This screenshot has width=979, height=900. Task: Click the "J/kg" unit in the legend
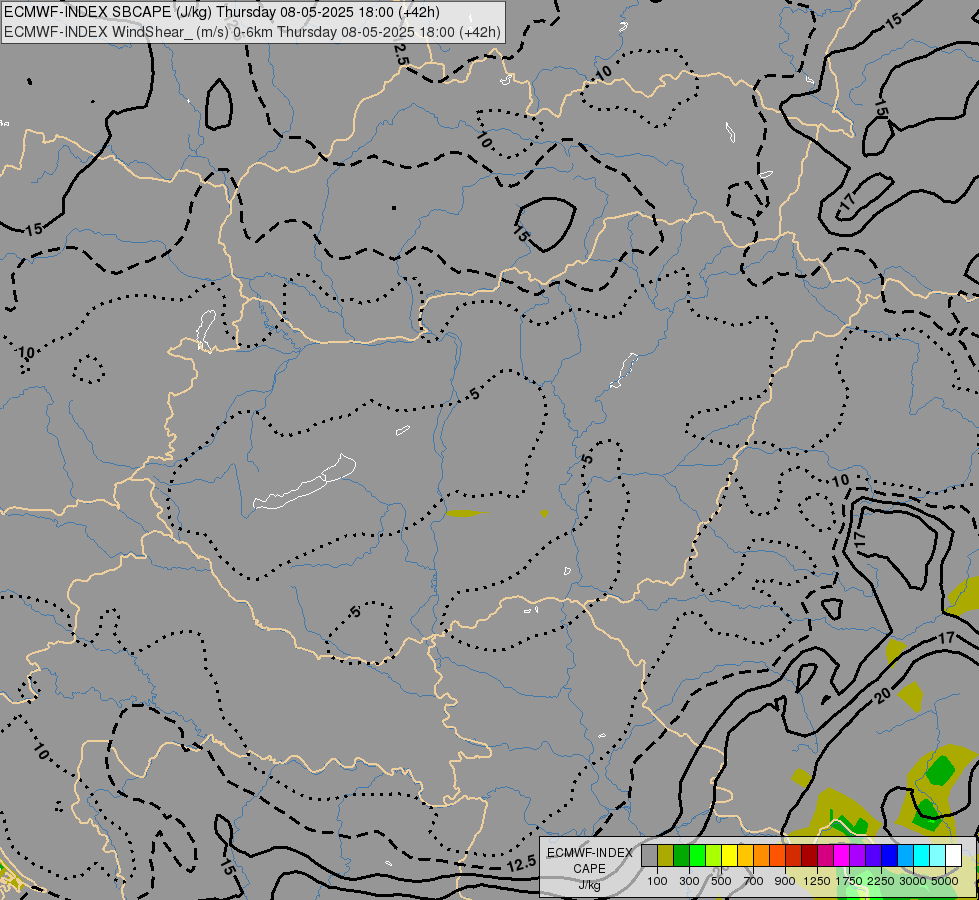click(589, 886)
